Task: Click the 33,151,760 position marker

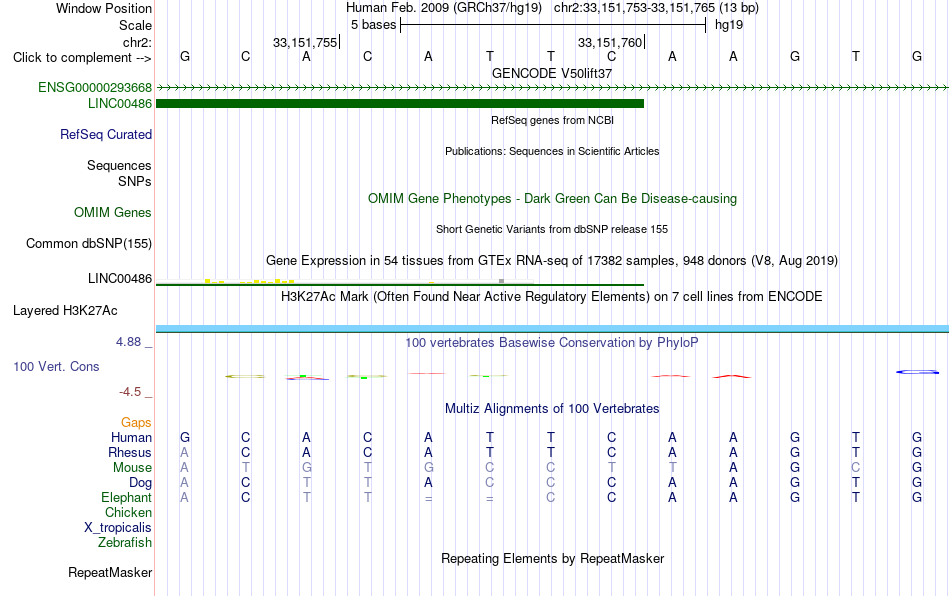Action: (x=610, y=42)
